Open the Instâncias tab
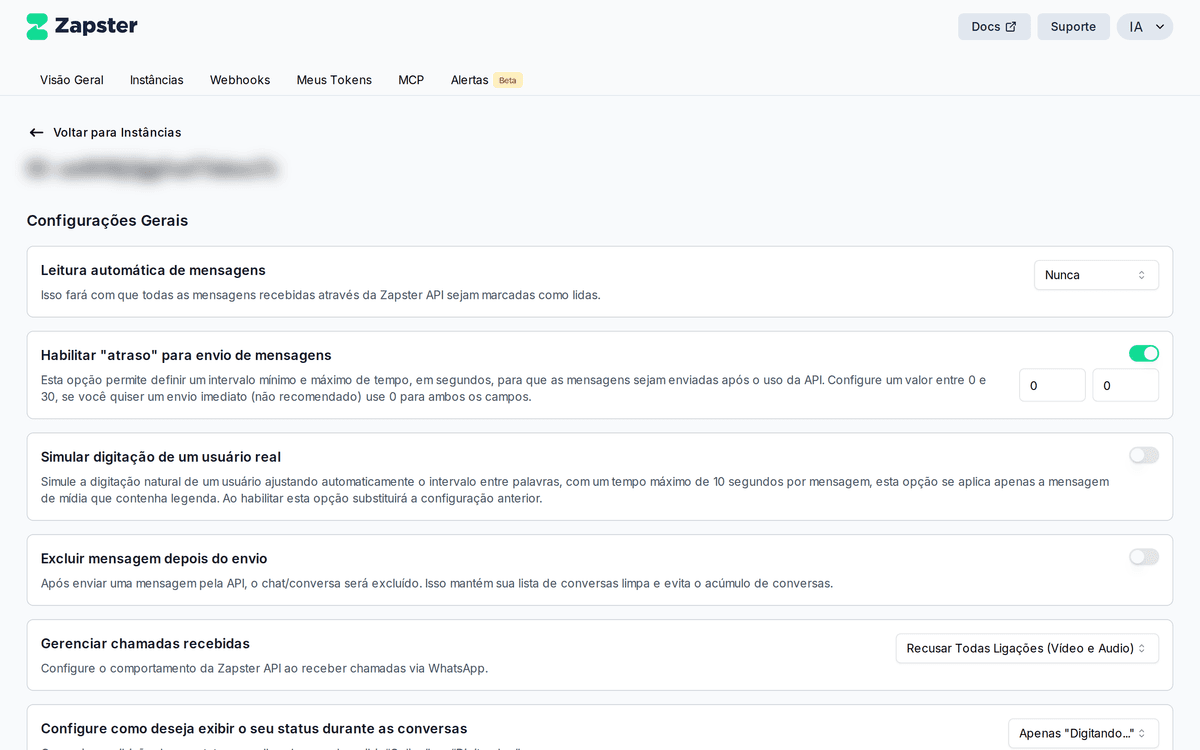The image size is (1200, 750). click(x=157, y=80)
